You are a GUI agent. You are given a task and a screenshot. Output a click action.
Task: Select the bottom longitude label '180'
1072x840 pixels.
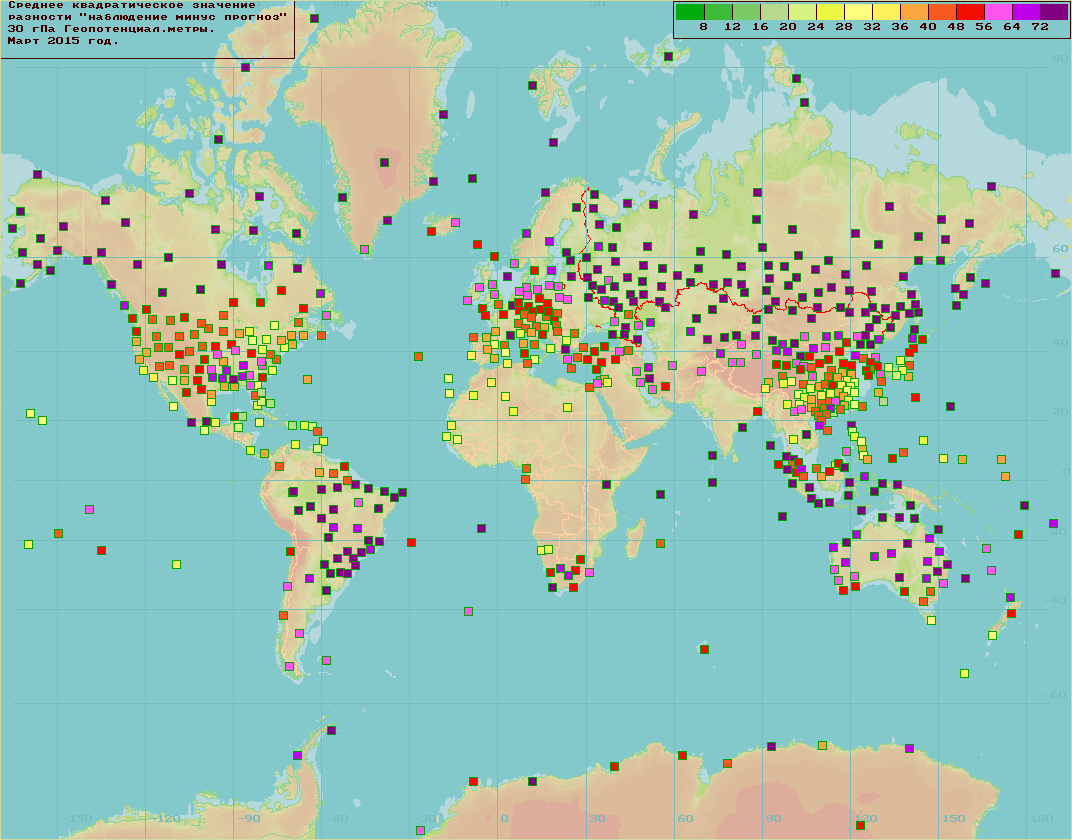coord(1042,818)
